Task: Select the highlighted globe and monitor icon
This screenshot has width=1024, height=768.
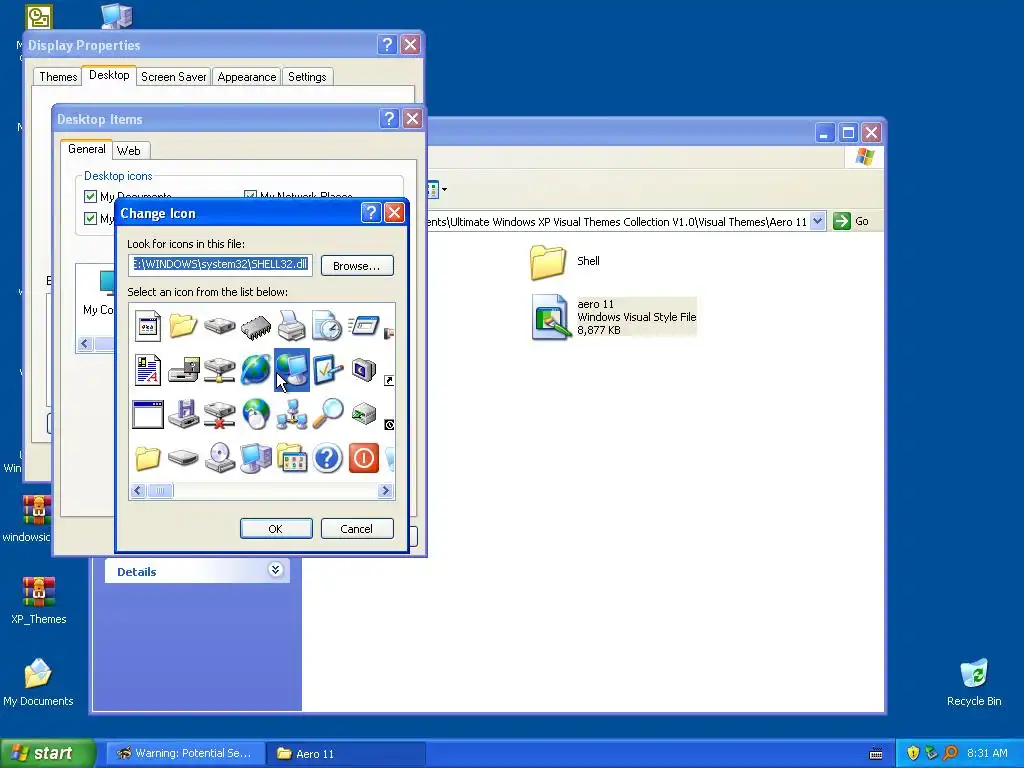Action: [291, 370]
